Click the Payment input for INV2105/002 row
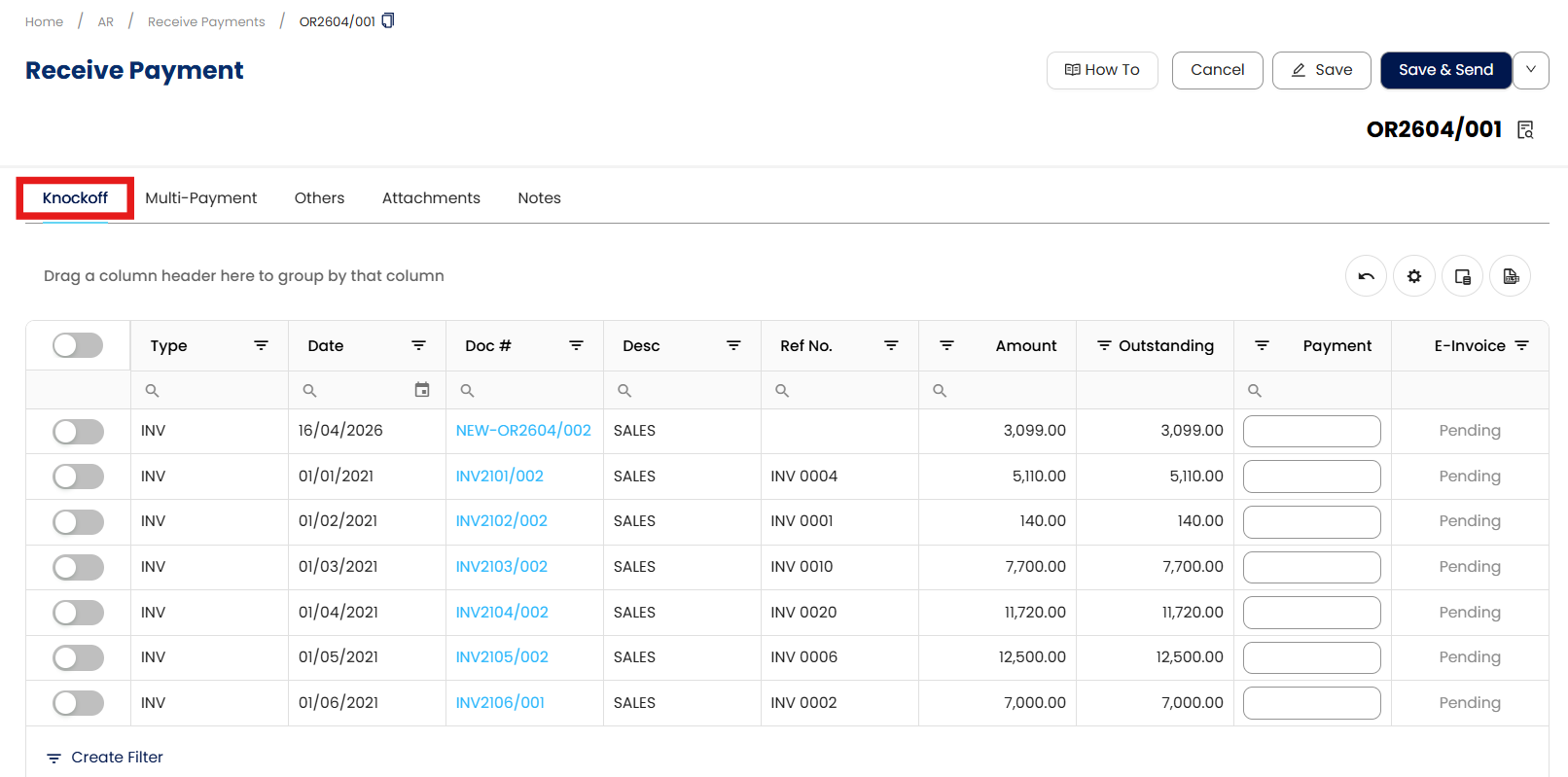The width and height of the screenshot is (1568, 777). 1311,657
